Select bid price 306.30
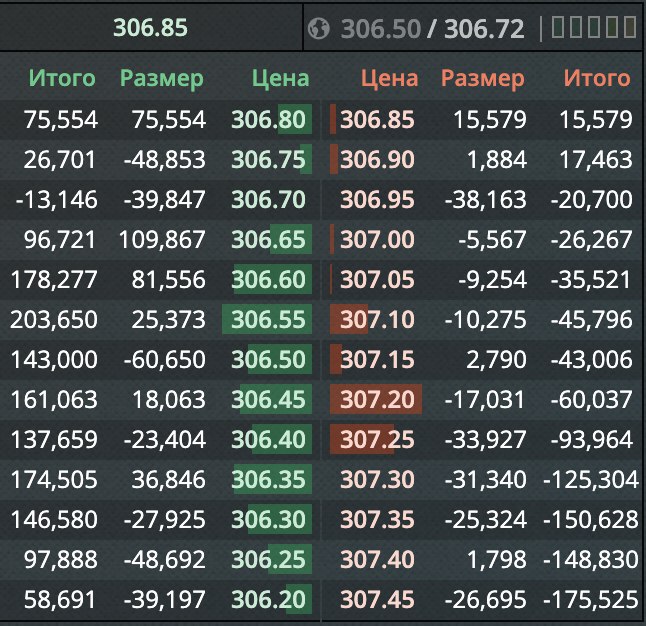 [x=268, y=519]
